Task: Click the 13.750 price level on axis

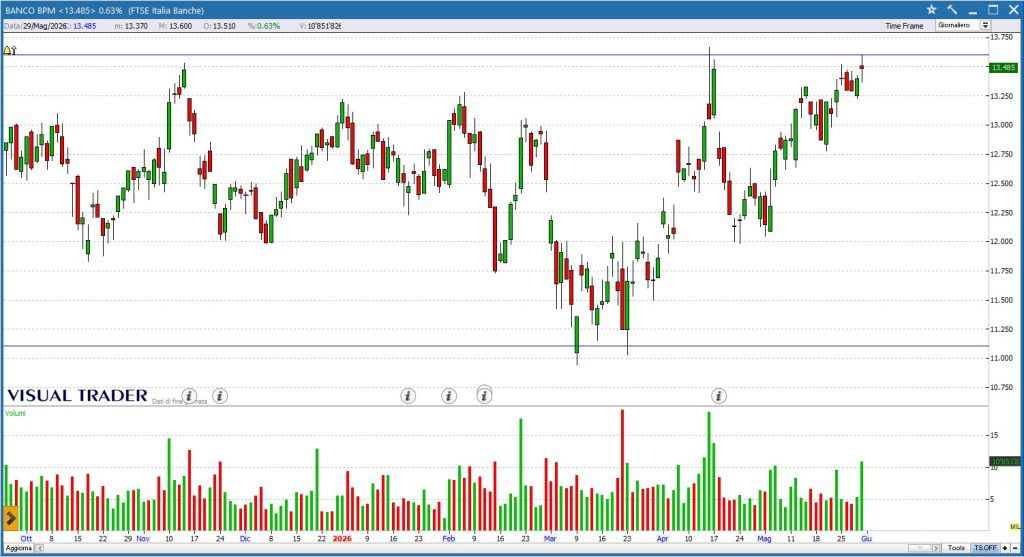Action: coord(1002,38)
